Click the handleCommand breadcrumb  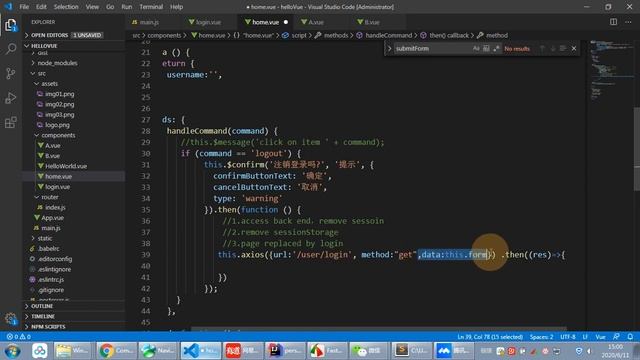tap(388, 36)
